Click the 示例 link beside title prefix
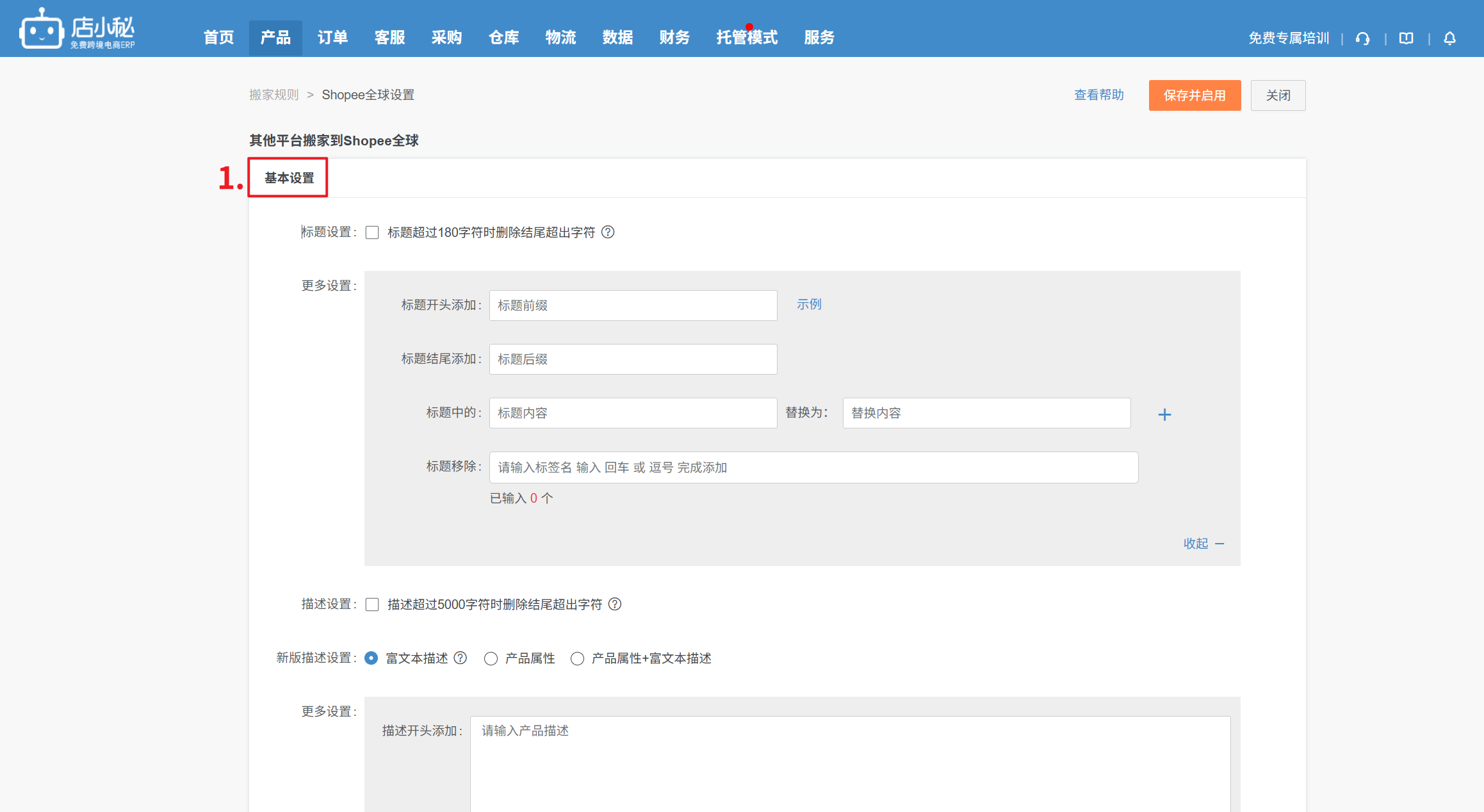The height and width of the screenshot is (812, 1484). [808, 304]
